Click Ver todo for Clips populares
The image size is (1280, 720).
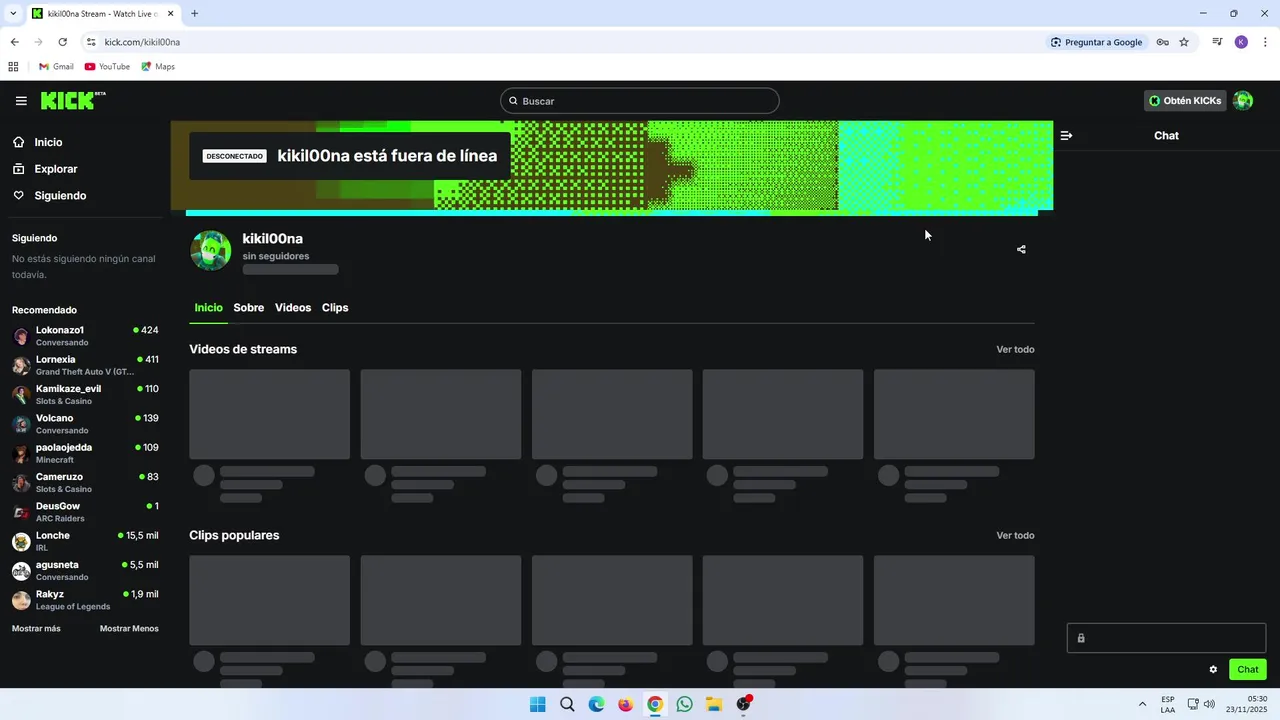tap(1015, 535)
